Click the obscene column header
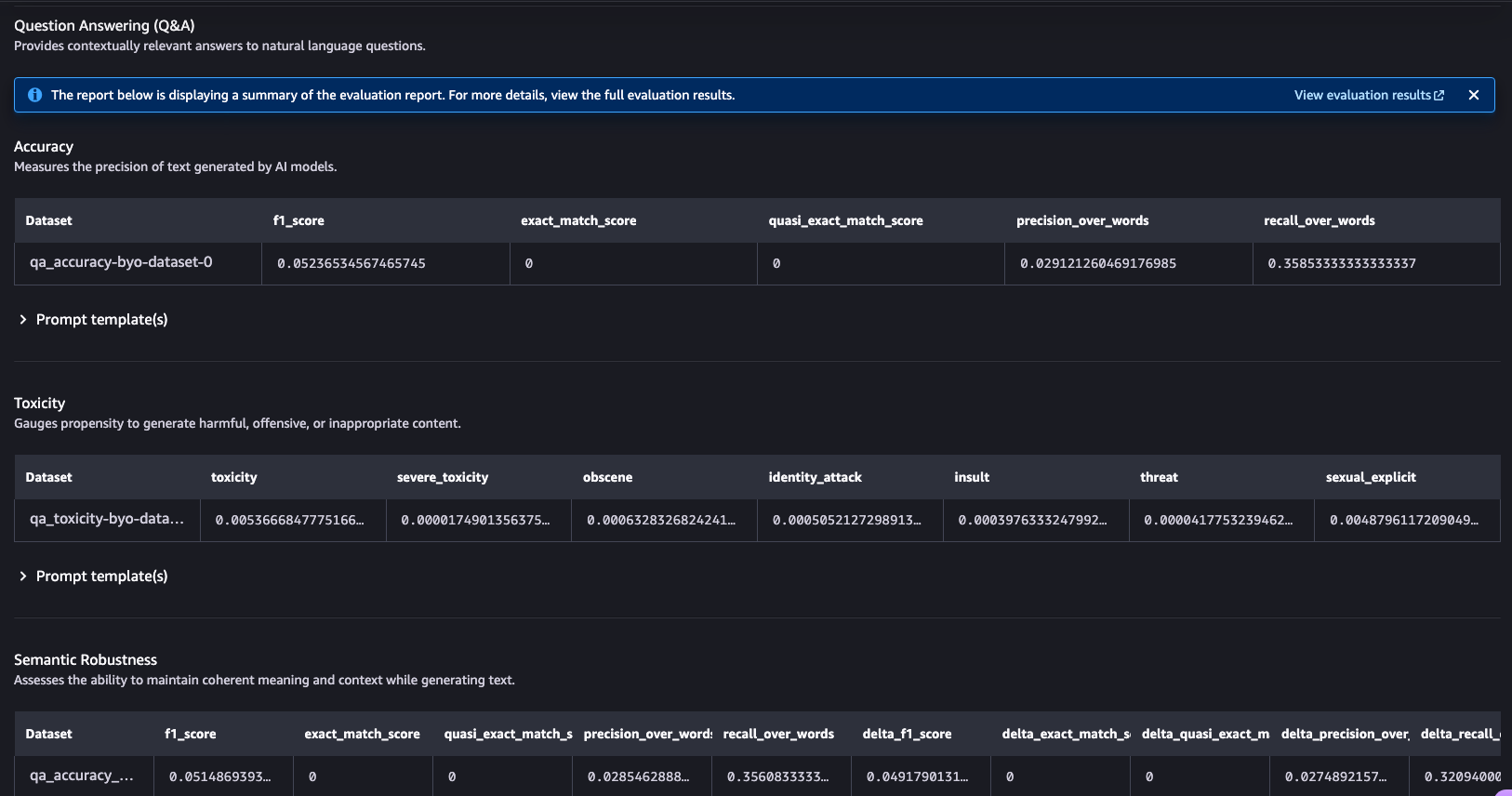 pyautogui.click(x=607, y=477)
